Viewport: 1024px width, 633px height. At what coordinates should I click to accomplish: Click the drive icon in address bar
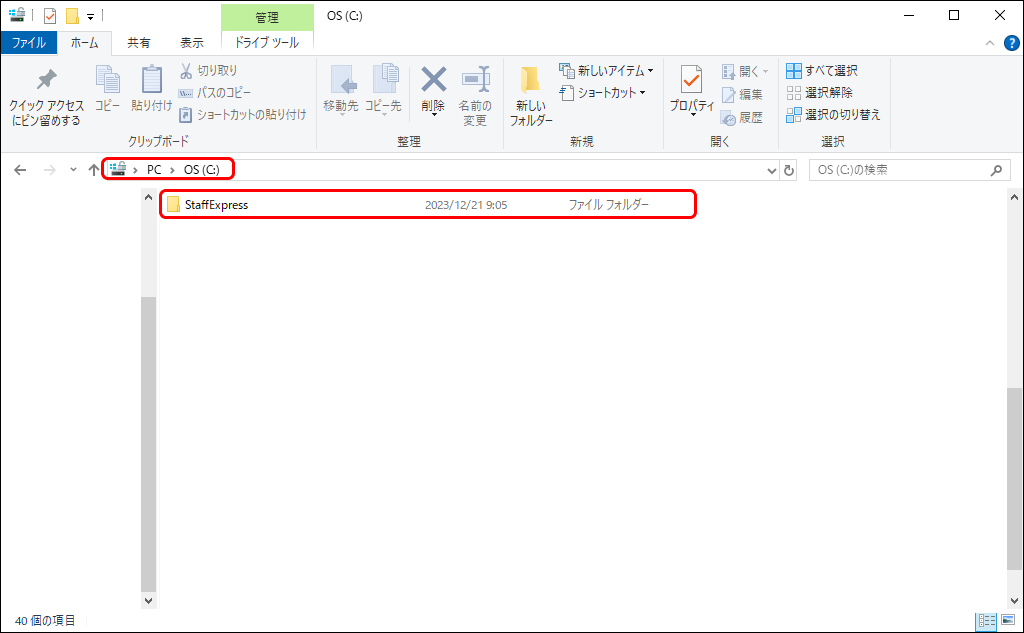(118, 169)
